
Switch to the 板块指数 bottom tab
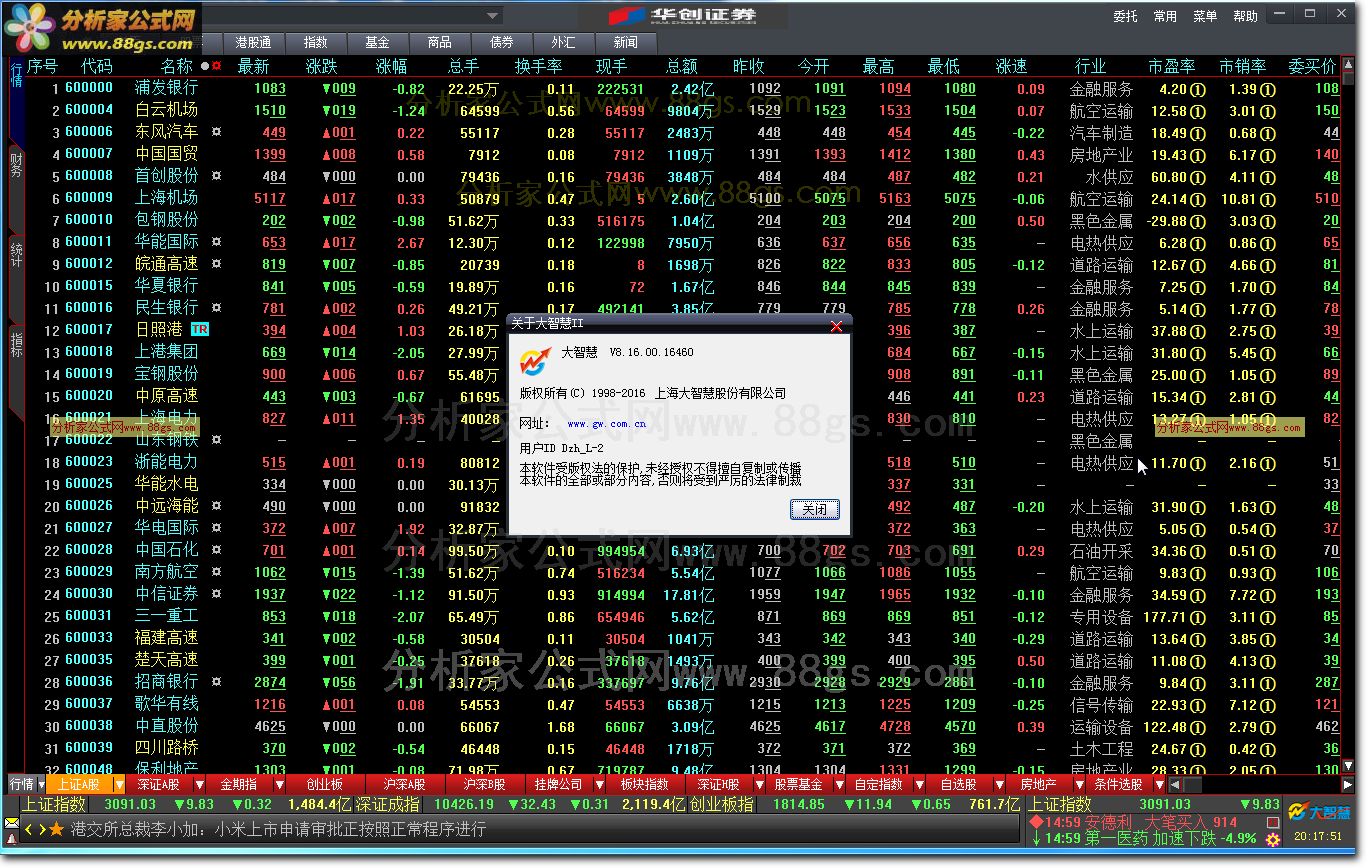pos(643,785)
